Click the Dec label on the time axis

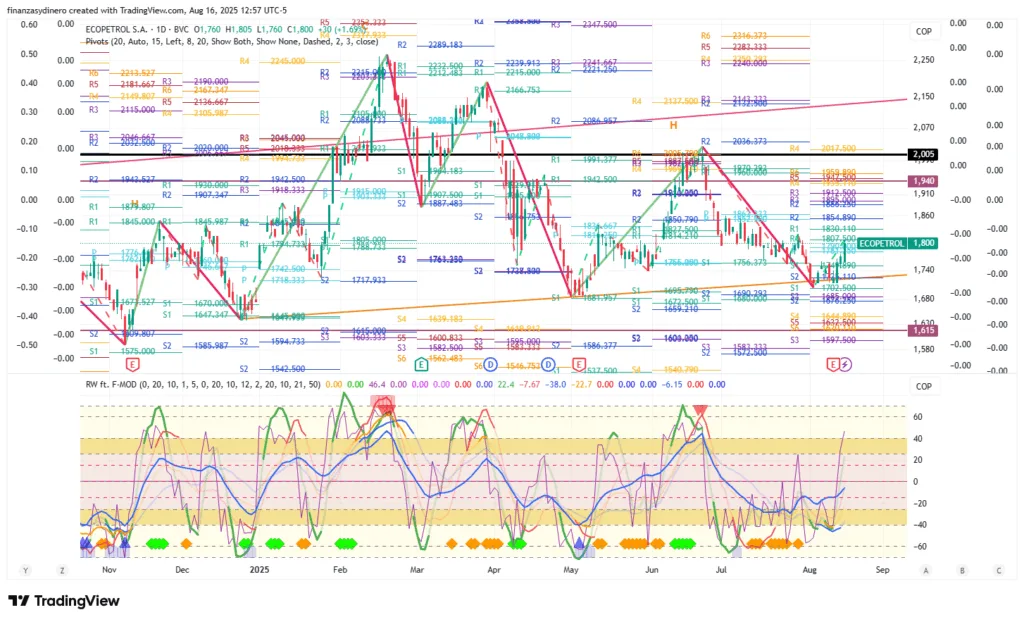click(x=182, y=570)
